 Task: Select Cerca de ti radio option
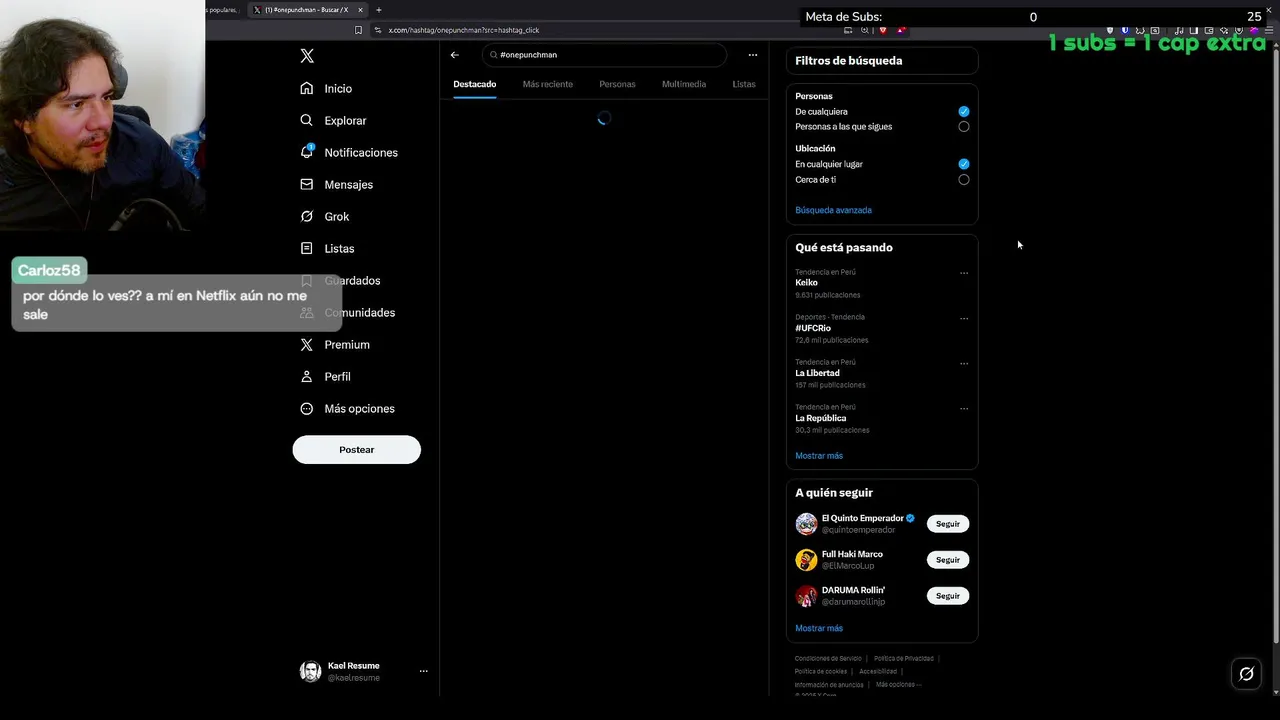tap(964, 180)
